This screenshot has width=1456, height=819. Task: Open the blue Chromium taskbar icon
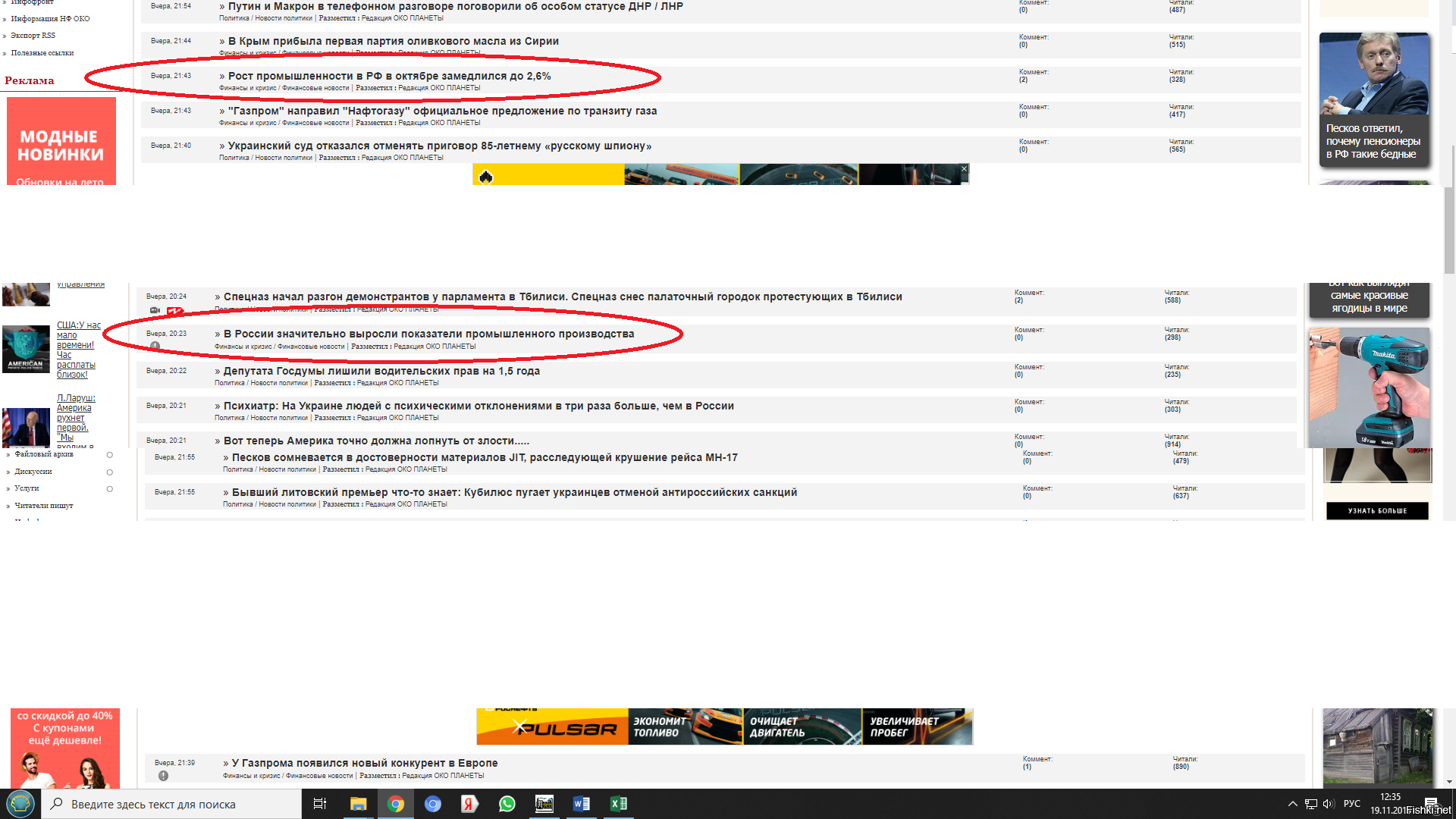433,804
